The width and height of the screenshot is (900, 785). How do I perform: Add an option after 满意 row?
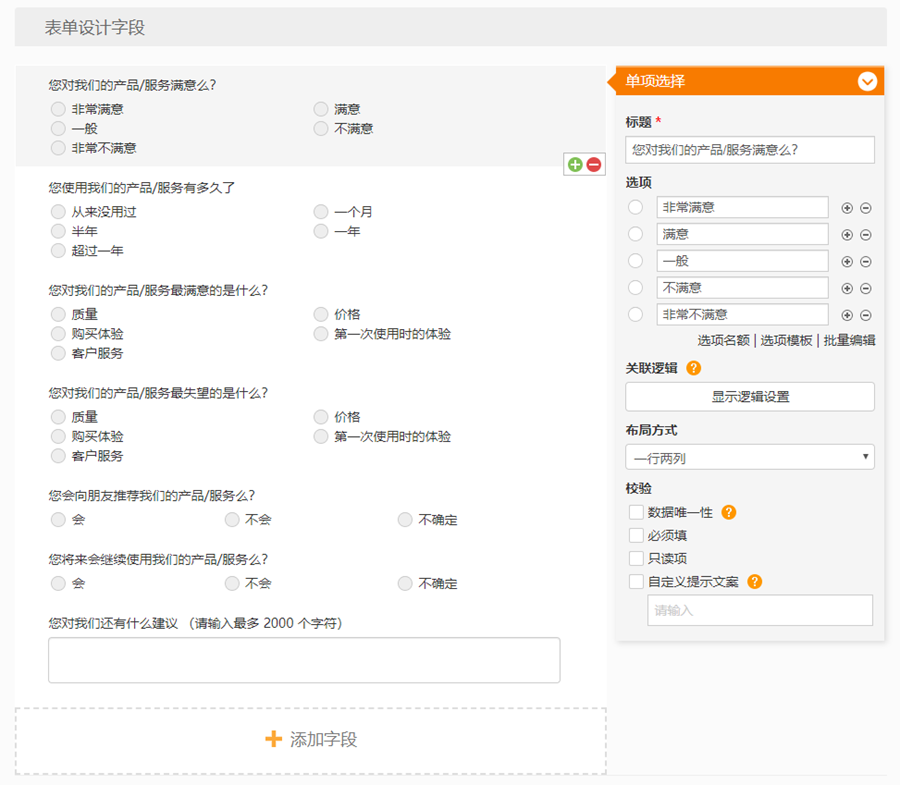[847, 235]
